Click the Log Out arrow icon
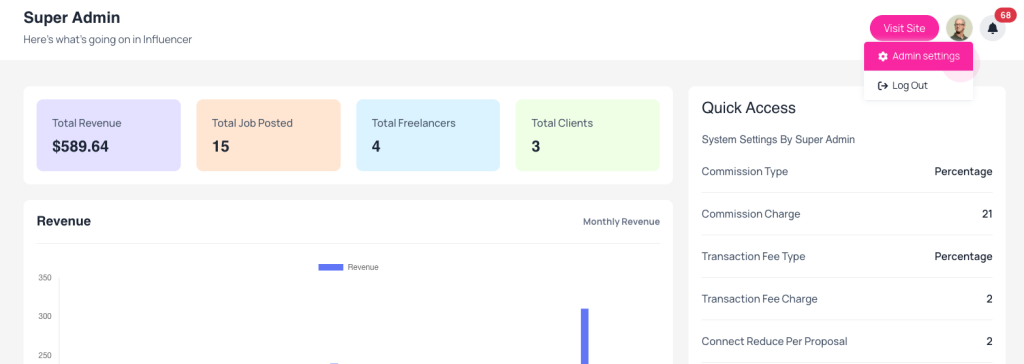Screen dimensions: 1024x364 pos(883,86)
